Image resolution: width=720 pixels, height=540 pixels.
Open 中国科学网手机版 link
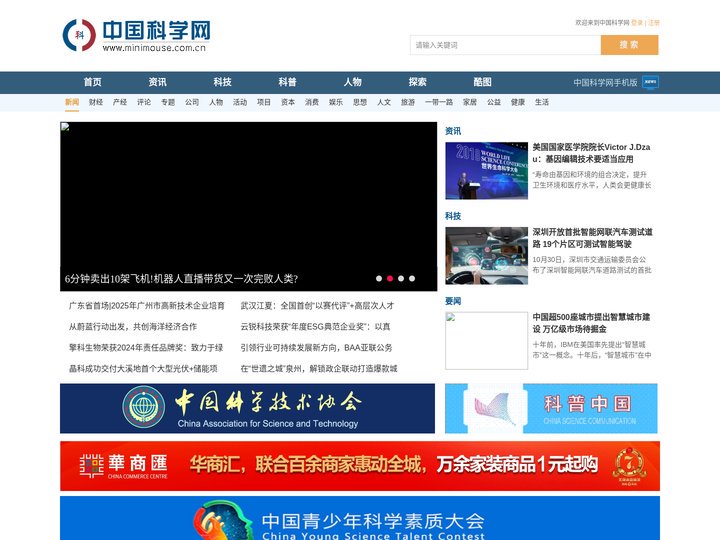pos(605,83)
